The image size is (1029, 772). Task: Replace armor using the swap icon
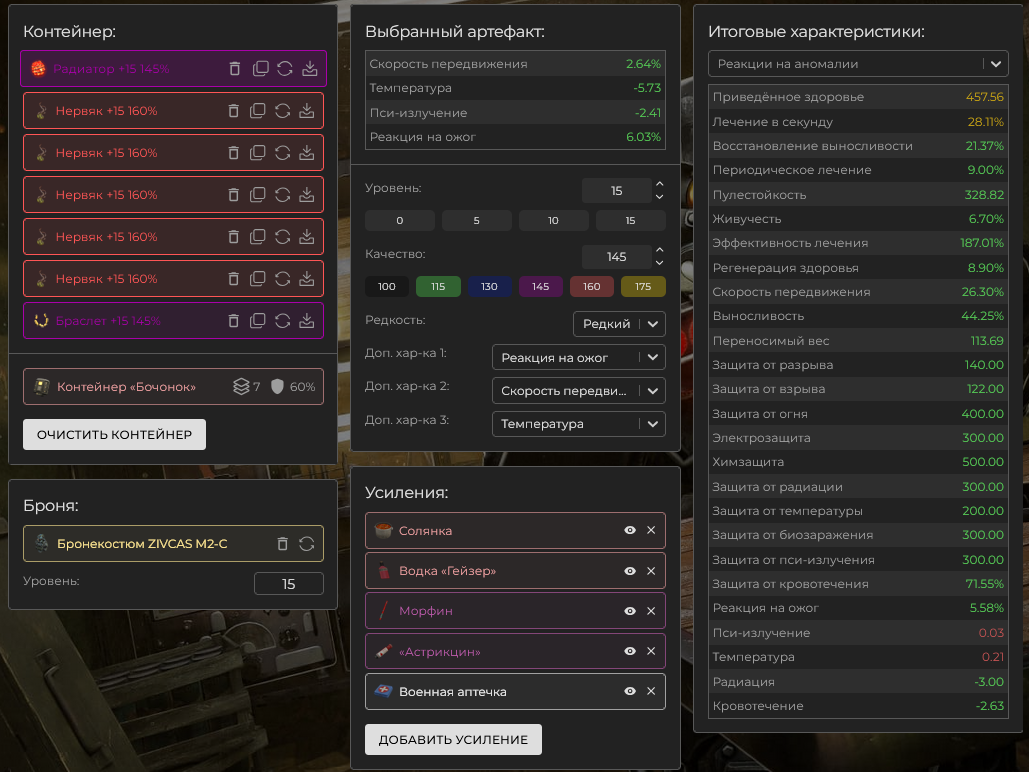306,544
